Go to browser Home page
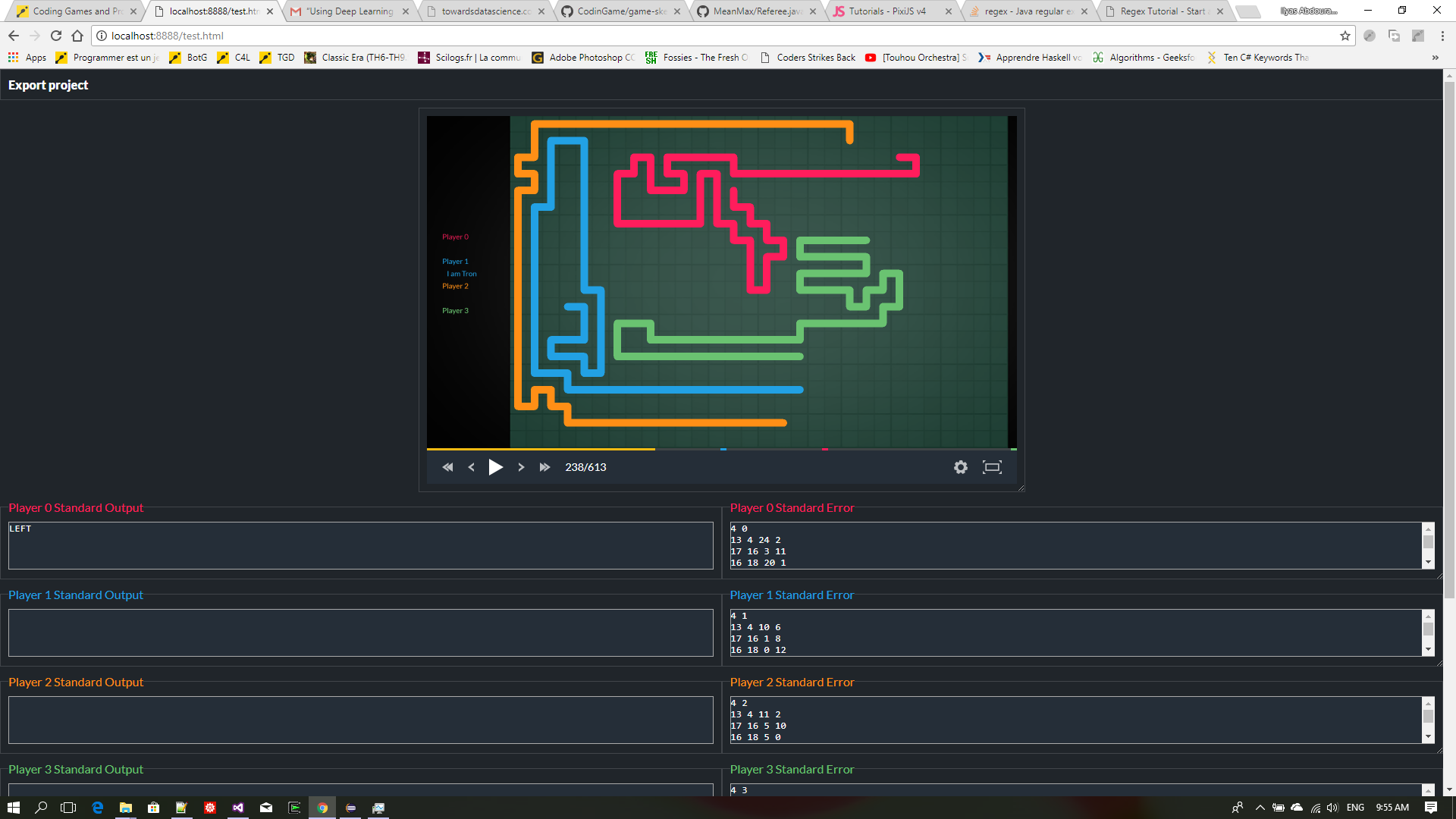This screenshot has height=819, width=1456. click(77, 36)
